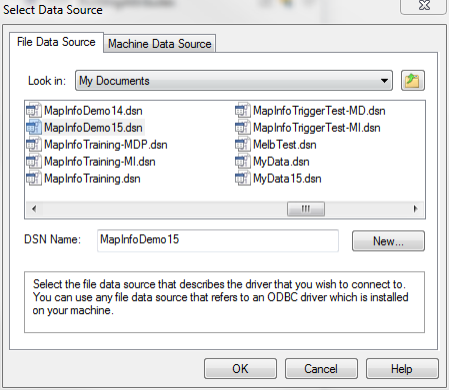449x390 pixels.
Task: Open the Look in dropdown arrow
Action: click(384, 81)
